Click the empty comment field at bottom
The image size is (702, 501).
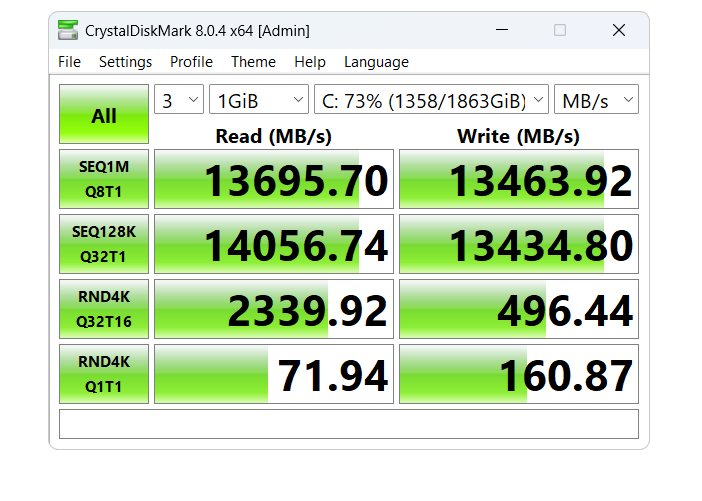point(349,424)
